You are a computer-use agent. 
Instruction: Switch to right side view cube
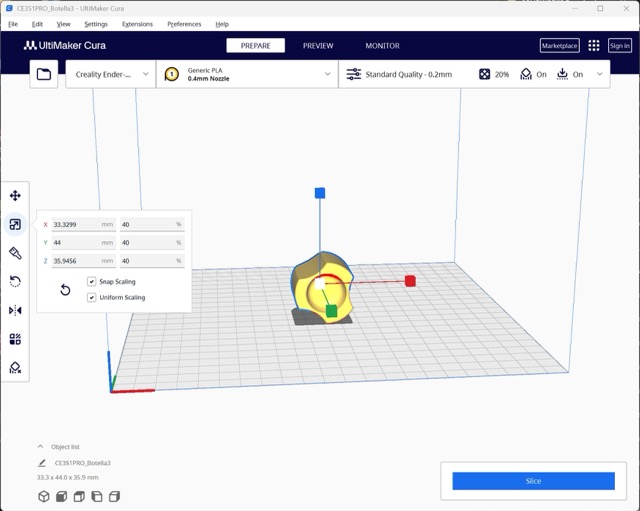pyautogui.click(x=114, y=496)
